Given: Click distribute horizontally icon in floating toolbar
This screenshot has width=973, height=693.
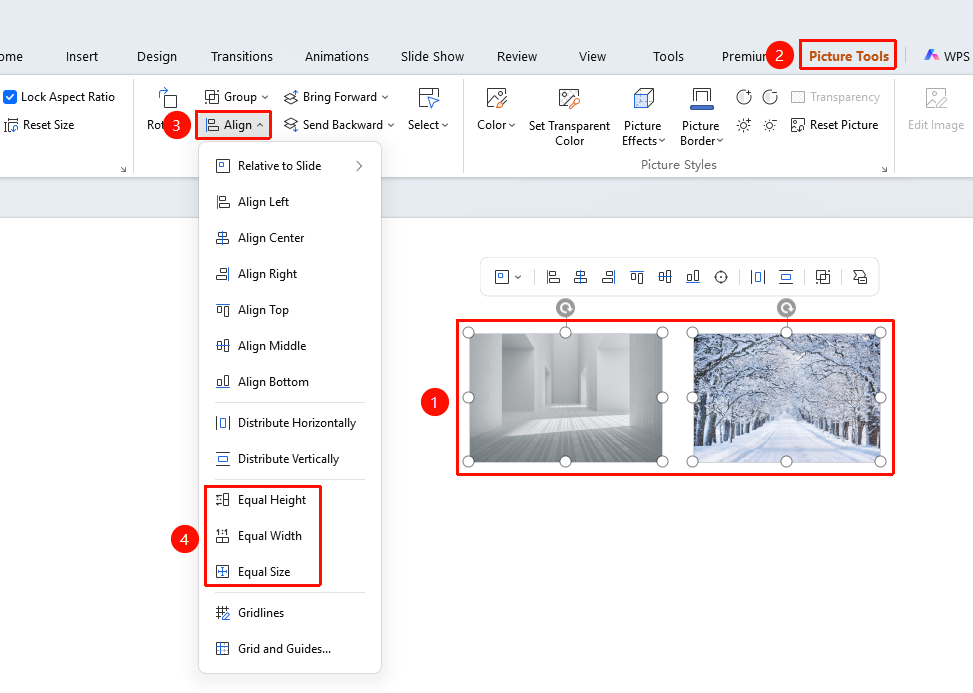Looking at the screenshot, I should (x=758, y=277).
